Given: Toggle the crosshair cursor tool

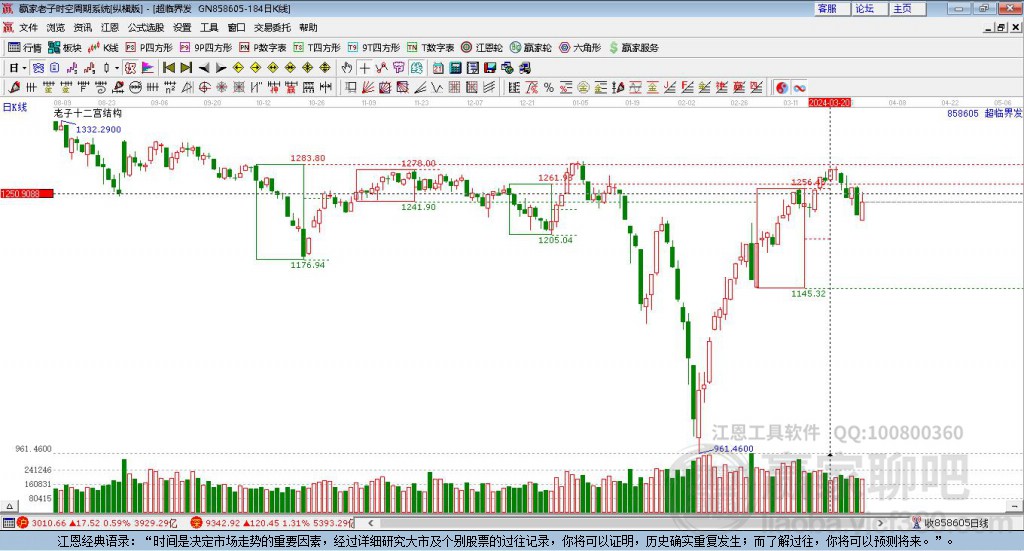Looking at the screenshot, I should pos(364,68).
